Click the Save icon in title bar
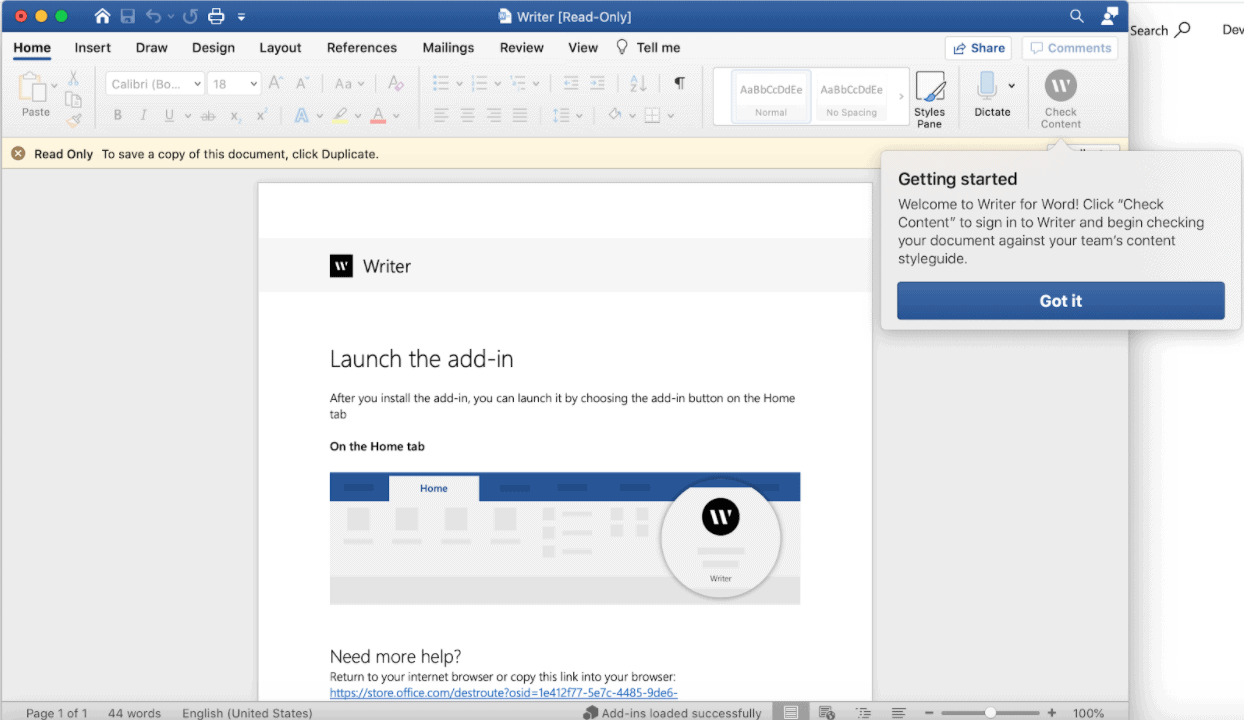Image resolution: width=1252 pixels, height=720 pixels. pyautogui.click(x=128, y=16)
